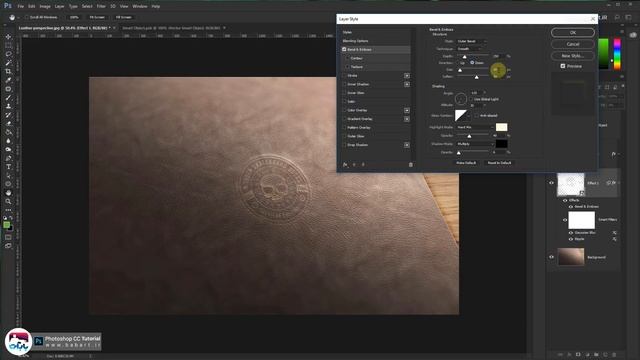Screen dimensions: 640x360
Task: Select the Dodge tool
Action: pyautogui.click(x=8, y=149)
